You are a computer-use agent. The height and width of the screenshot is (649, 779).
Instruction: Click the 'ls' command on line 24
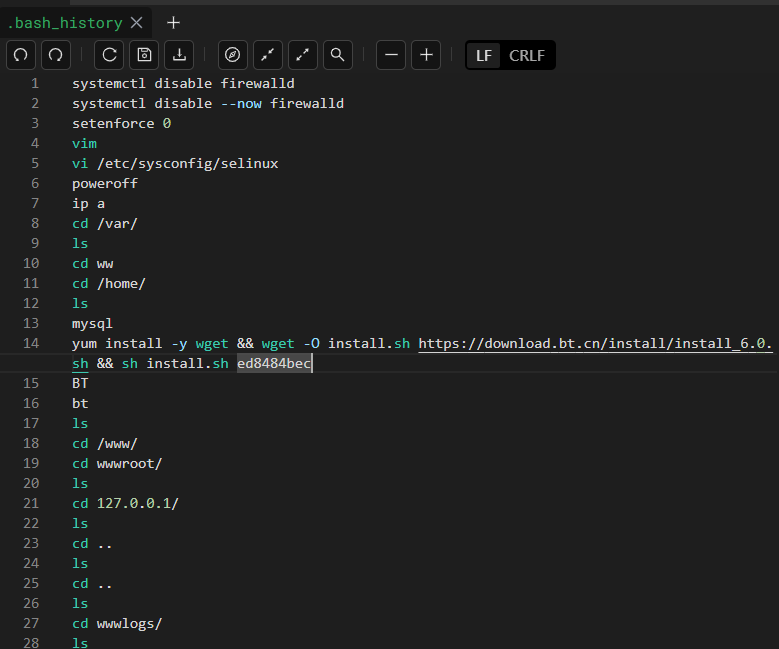tap(80, 564)
